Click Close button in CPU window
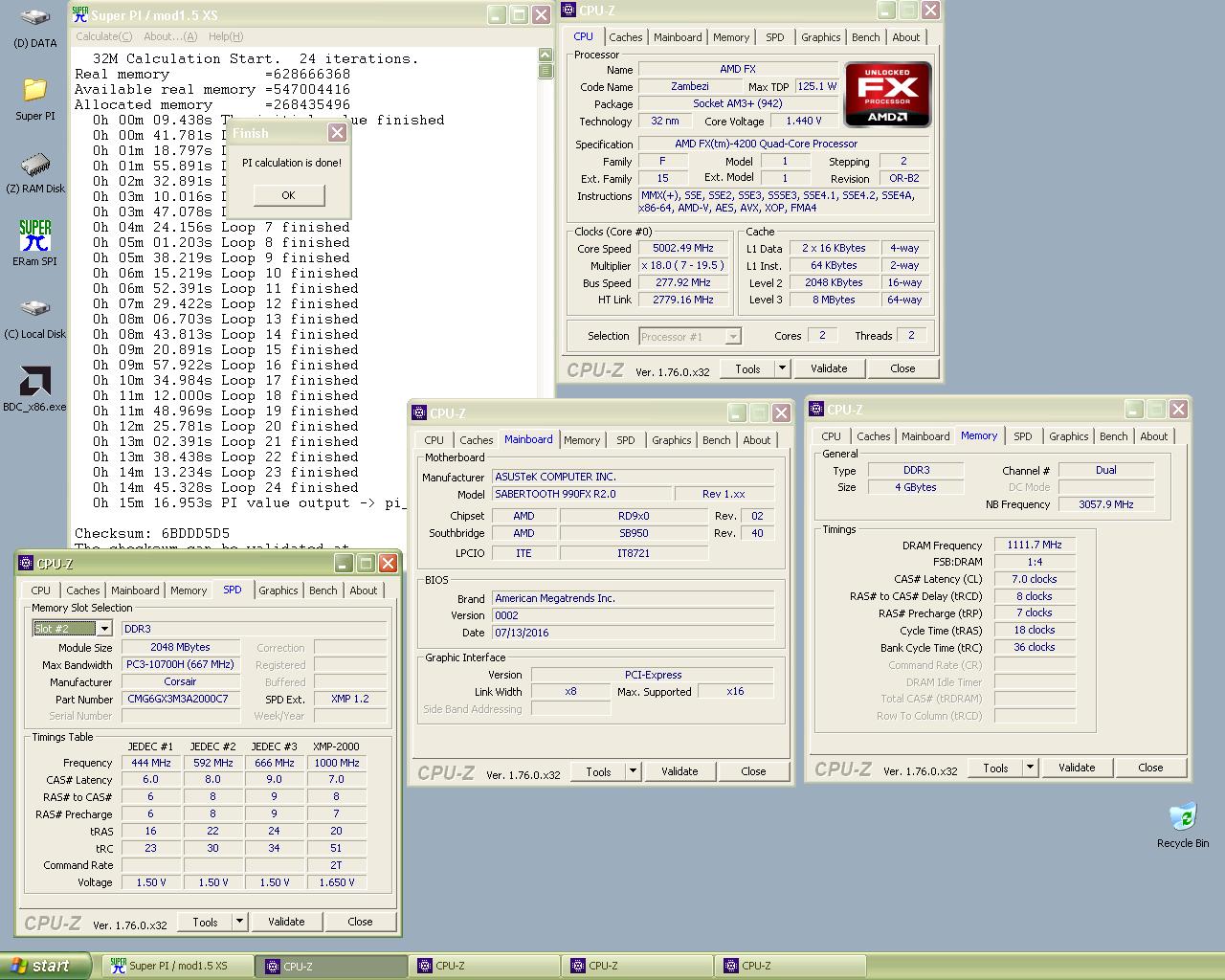This screenshot has height=980, width=1225. click(x=902, y=368)
